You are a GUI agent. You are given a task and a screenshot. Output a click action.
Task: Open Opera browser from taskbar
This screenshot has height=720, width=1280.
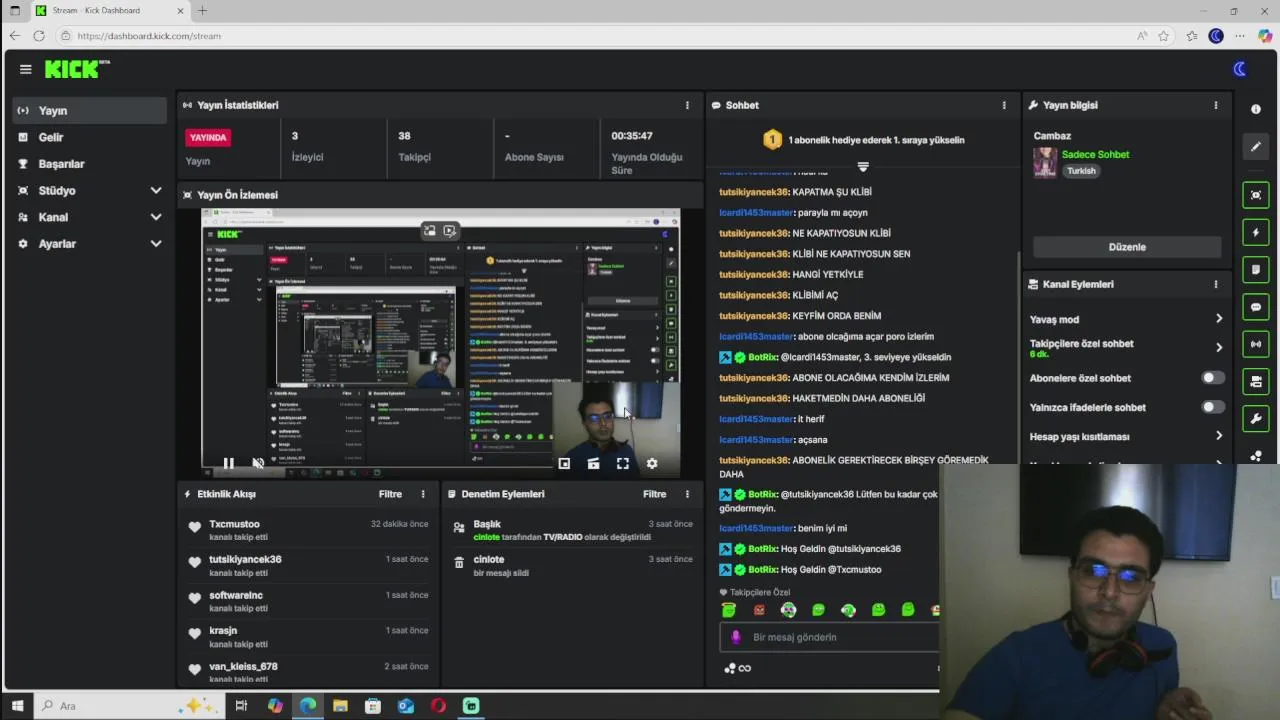click(x=438, y=706)
